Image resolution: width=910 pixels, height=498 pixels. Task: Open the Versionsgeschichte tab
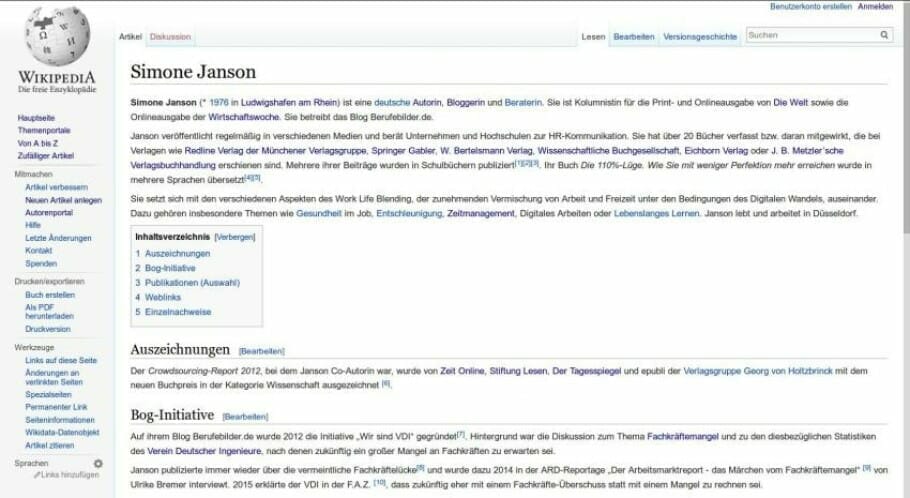click(x=700, y=37)
